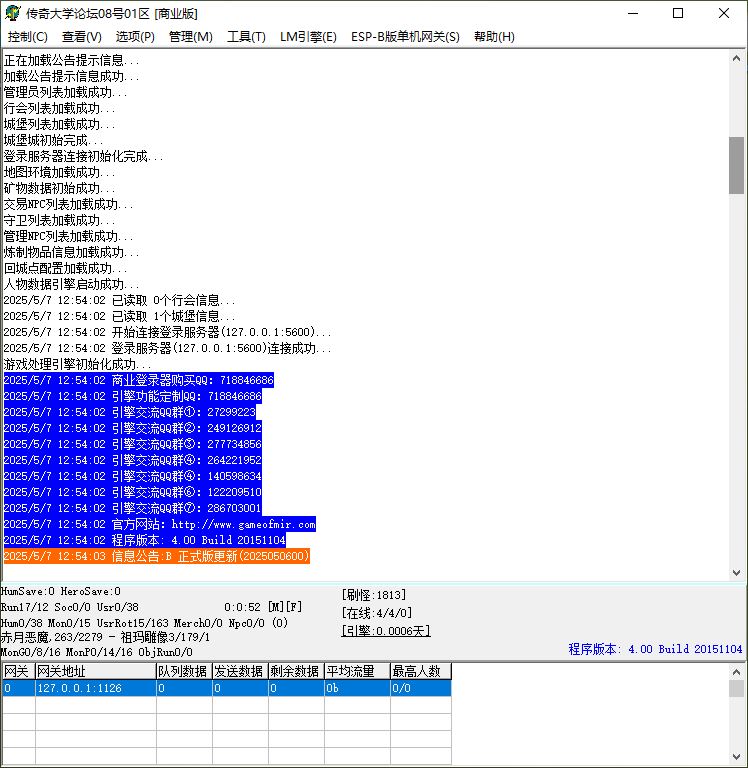Viewport: 748px width, 768px height.
Task: Click the 游戏处理引擎初始化成功 log line
Action: 77,364
